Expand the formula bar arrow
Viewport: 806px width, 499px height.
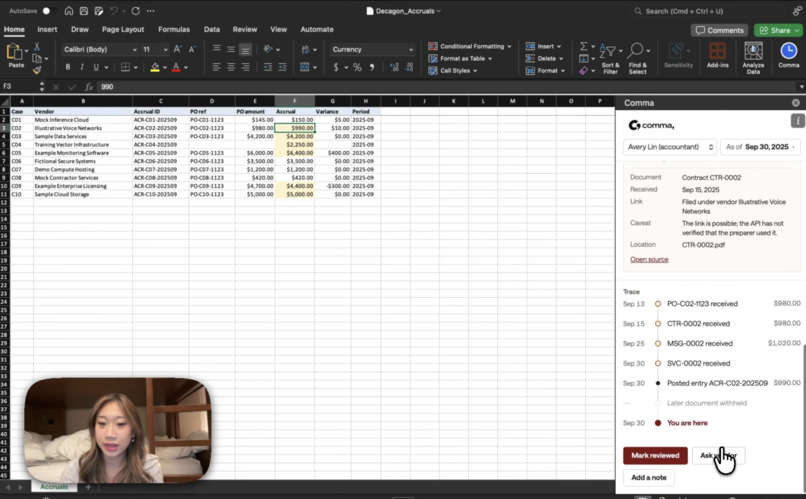pyautogui.click(x=801, y=87)
